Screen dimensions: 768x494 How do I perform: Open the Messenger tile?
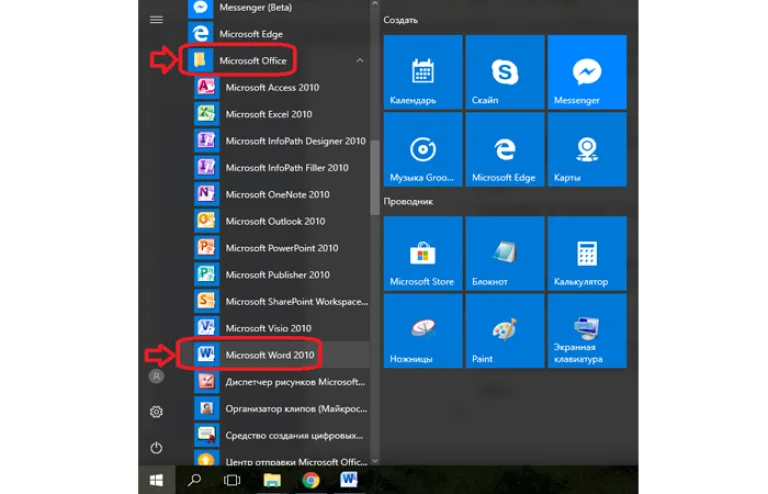click(587, 71)
